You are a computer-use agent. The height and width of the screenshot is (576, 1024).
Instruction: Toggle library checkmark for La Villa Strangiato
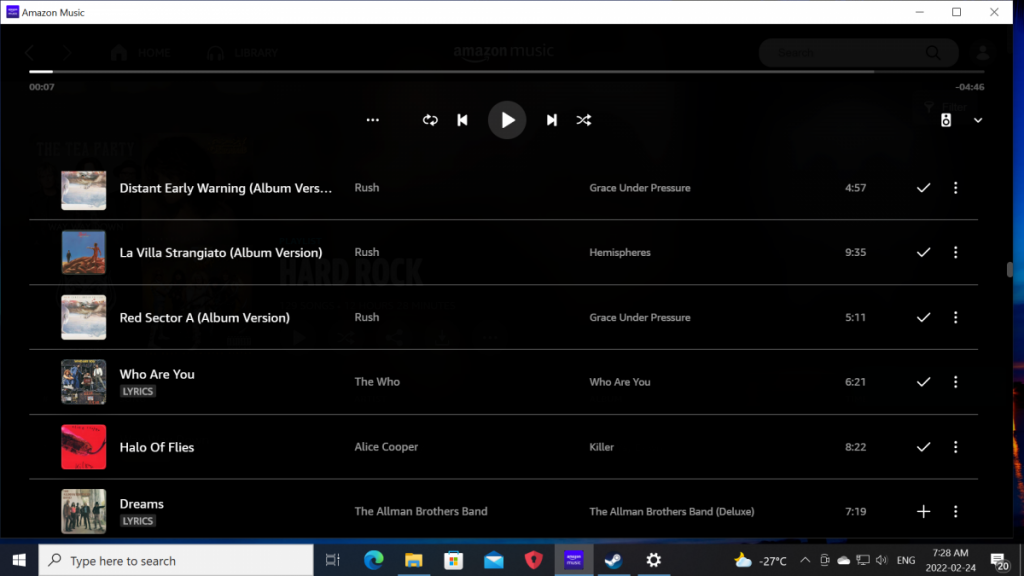coord(923,252)
